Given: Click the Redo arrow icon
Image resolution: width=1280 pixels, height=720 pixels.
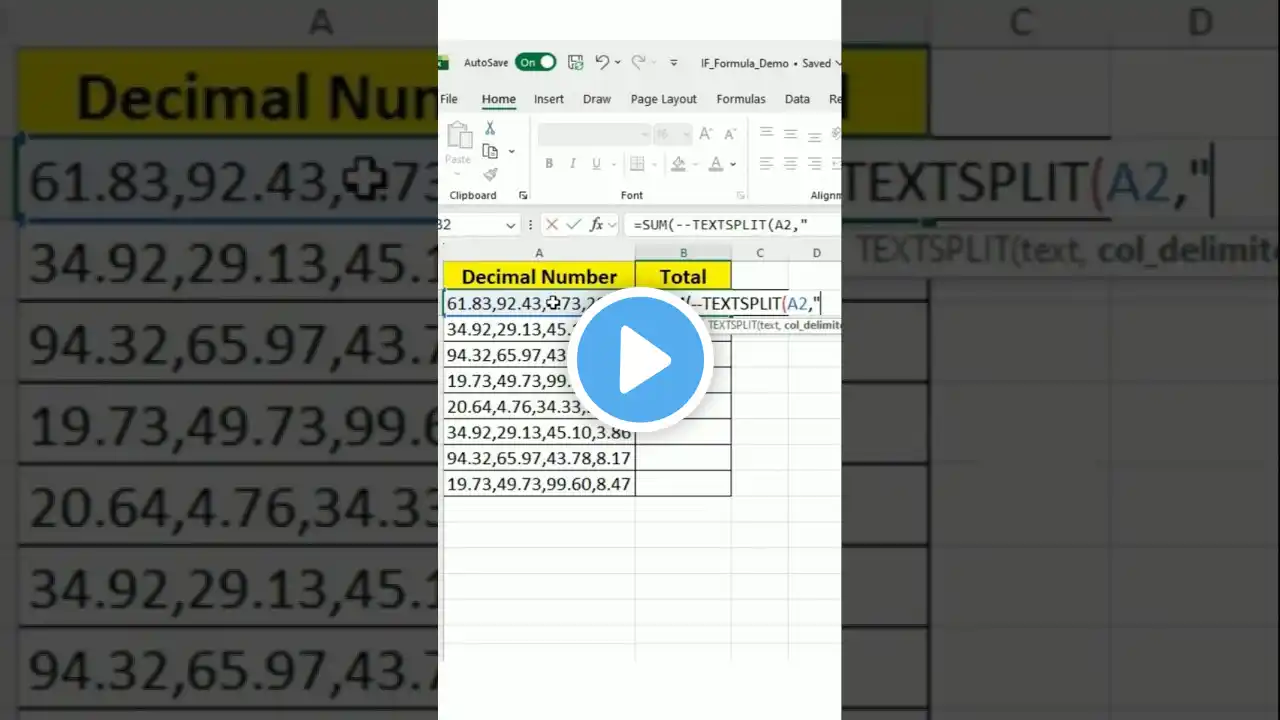Looking at the screenshot, I should (x=638, y=63).
